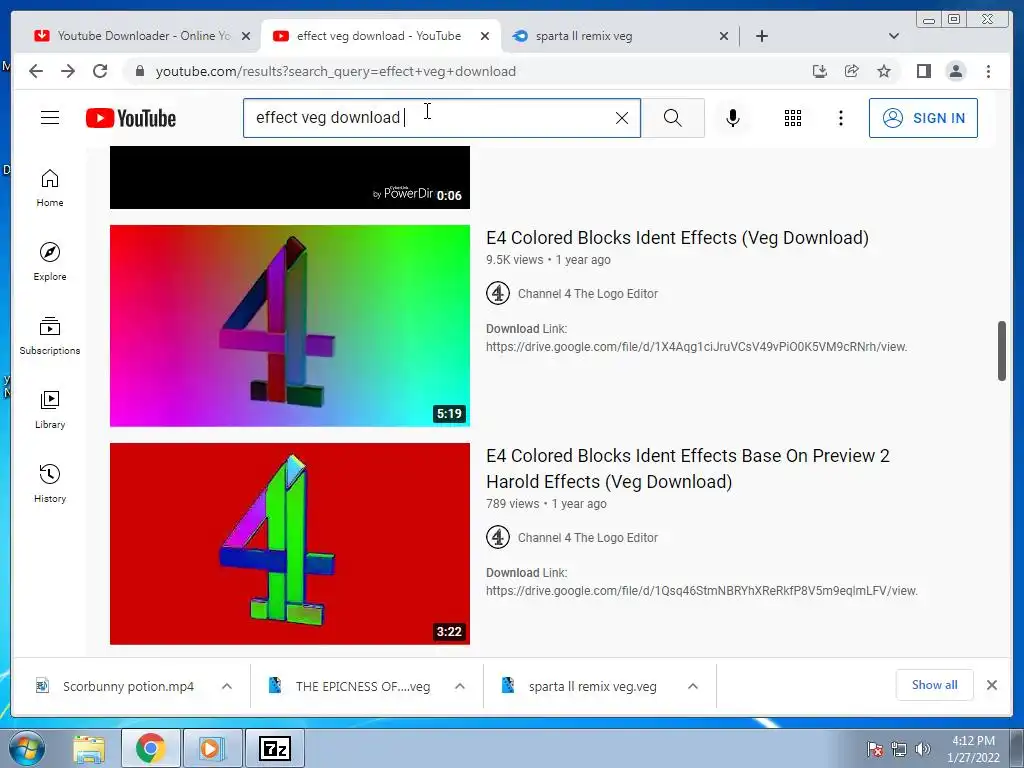Bookmark this page with the star
This screenshot has height=768, width=1024.
coord(884,71)
